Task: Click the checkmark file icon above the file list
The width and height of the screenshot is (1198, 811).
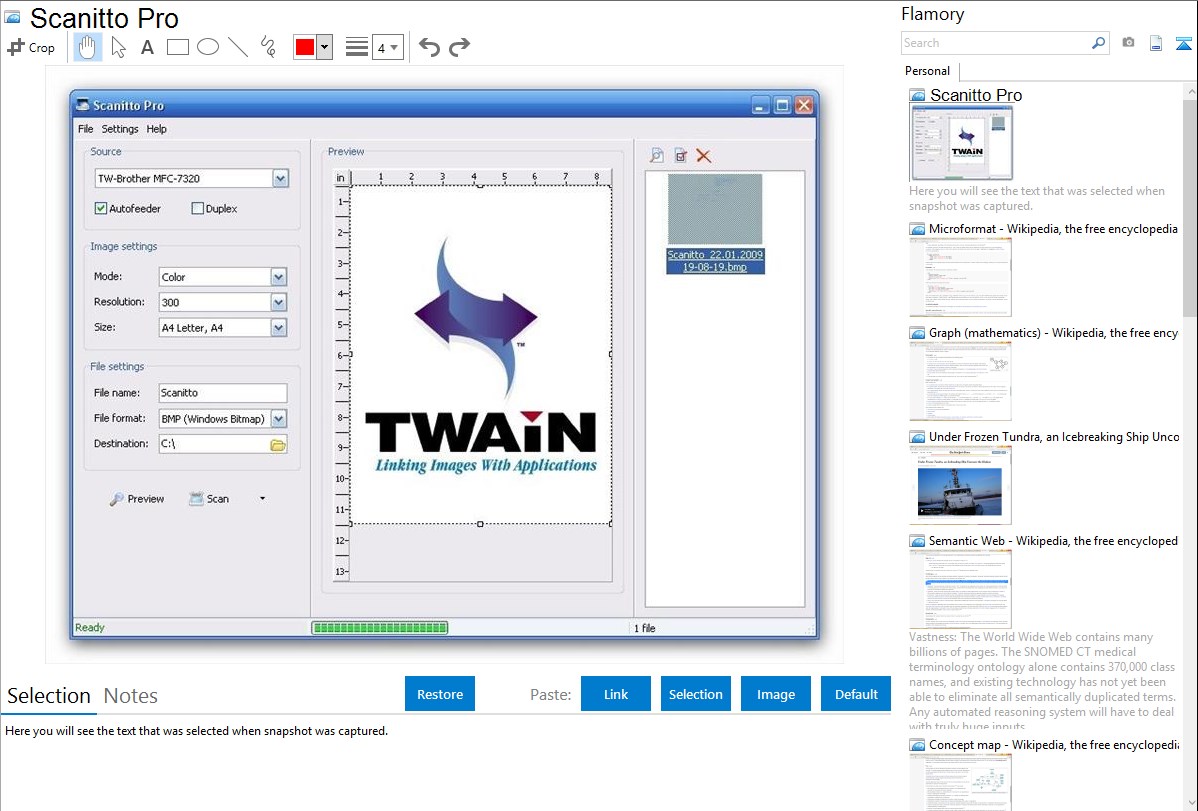Action: (681, 156)
